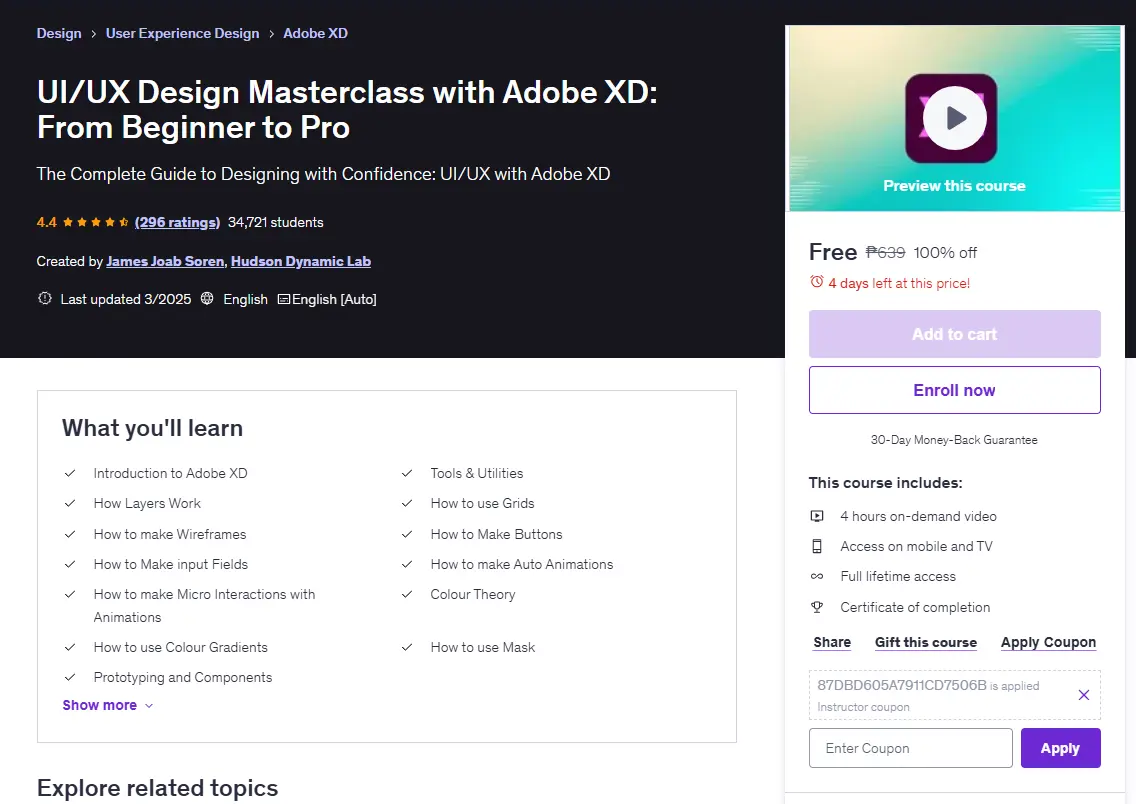
Task: Click the '30-Day Money-Back Guarantee' text
Action: point(954,440)
